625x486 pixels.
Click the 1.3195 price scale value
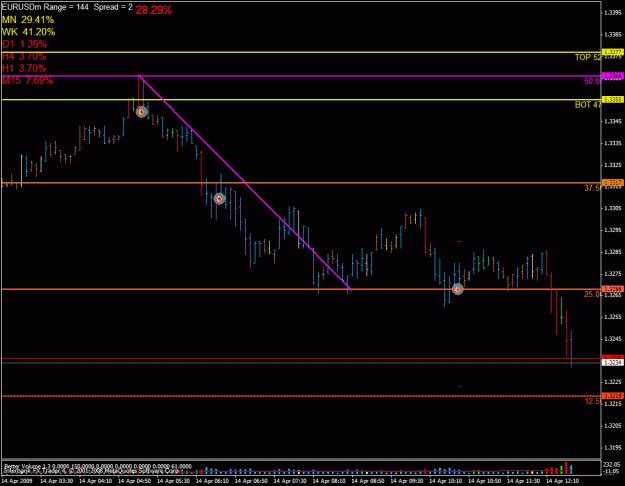pyautogui.click(x=613, y=448)
